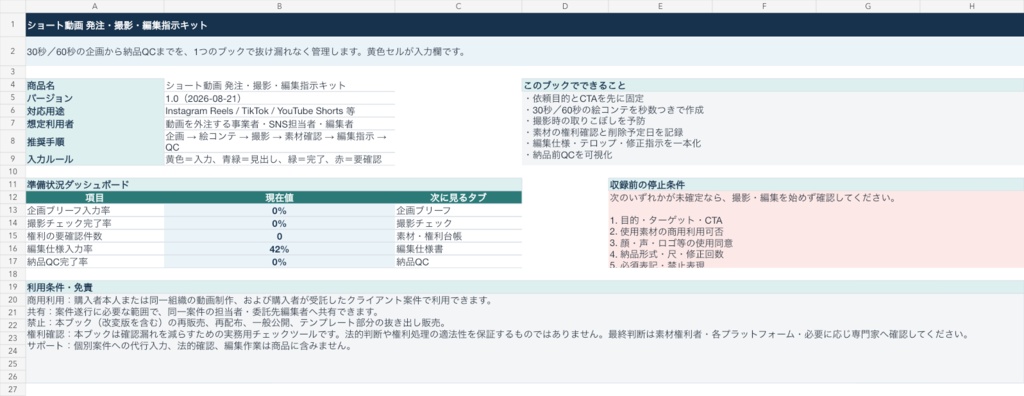This screenshot has height=396, width=1024.
Task: Click the 動画を外注する事業者・SNS担当者・編集者 cell
Action: click(x=280, y=124)
